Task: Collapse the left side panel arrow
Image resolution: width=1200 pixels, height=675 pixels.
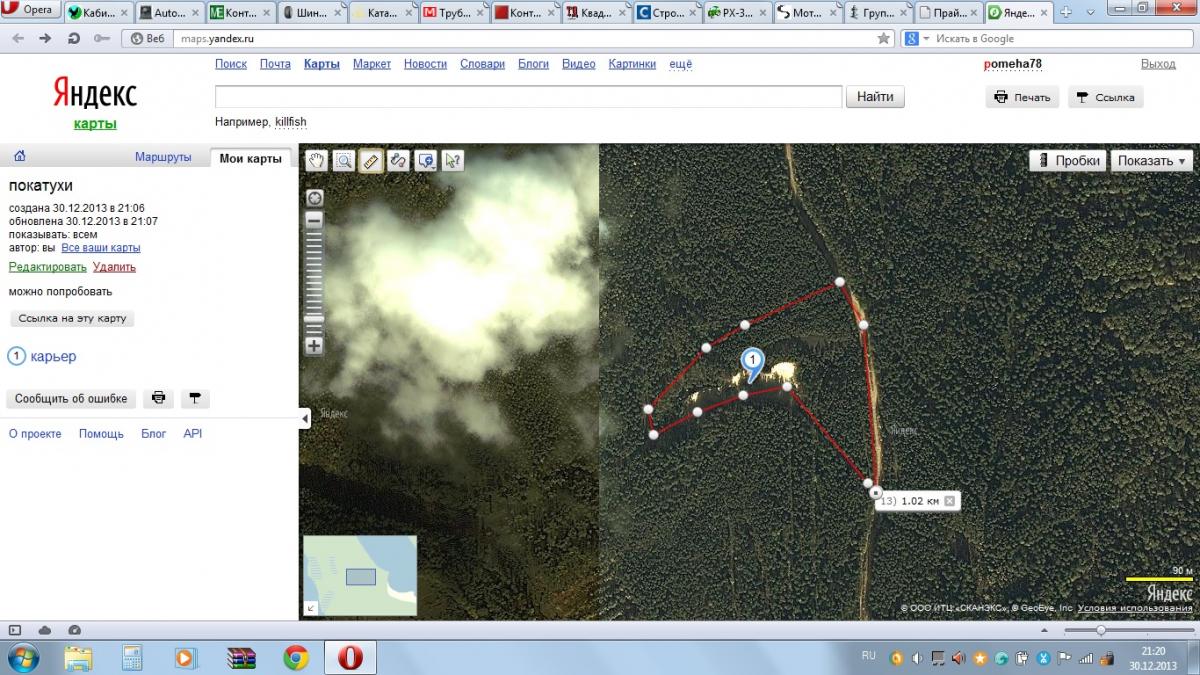Action: coord(305,419)
